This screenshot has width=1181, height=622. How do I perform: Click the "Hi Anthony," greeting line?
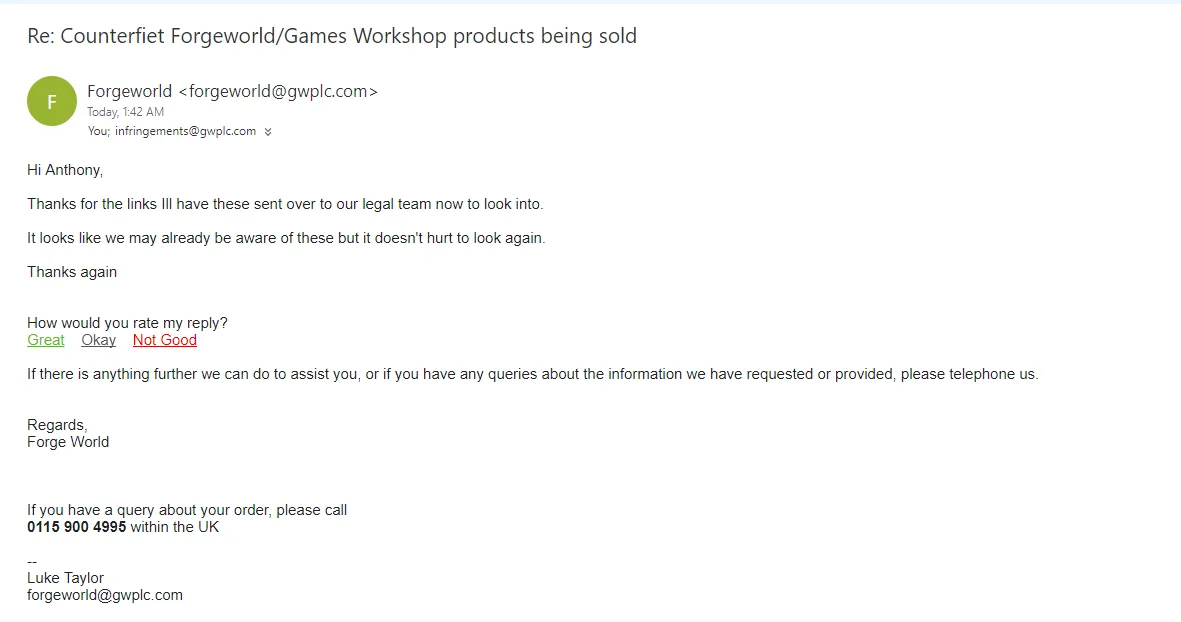point(65,170)
